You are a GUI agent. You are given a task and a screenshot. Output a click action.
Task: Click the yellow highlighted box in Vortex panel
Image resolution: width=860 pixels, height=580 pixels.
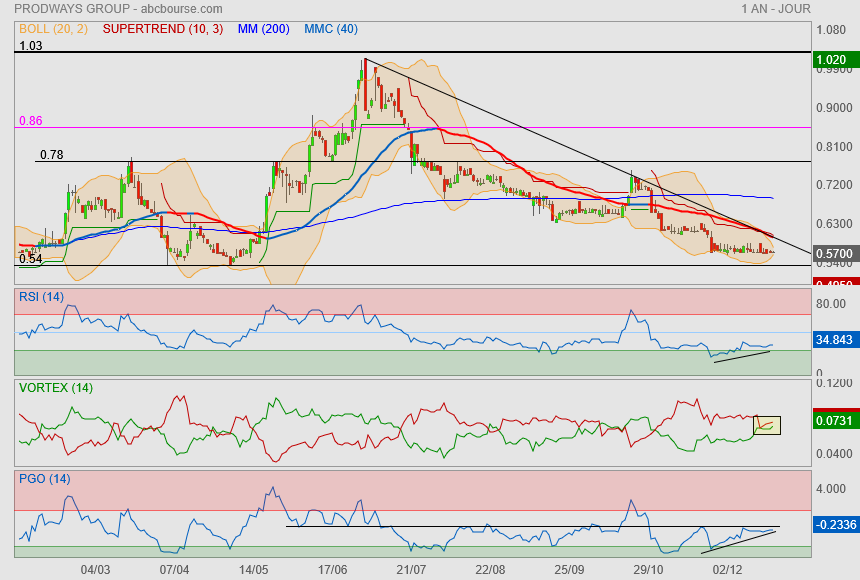[x=767, y=425]
